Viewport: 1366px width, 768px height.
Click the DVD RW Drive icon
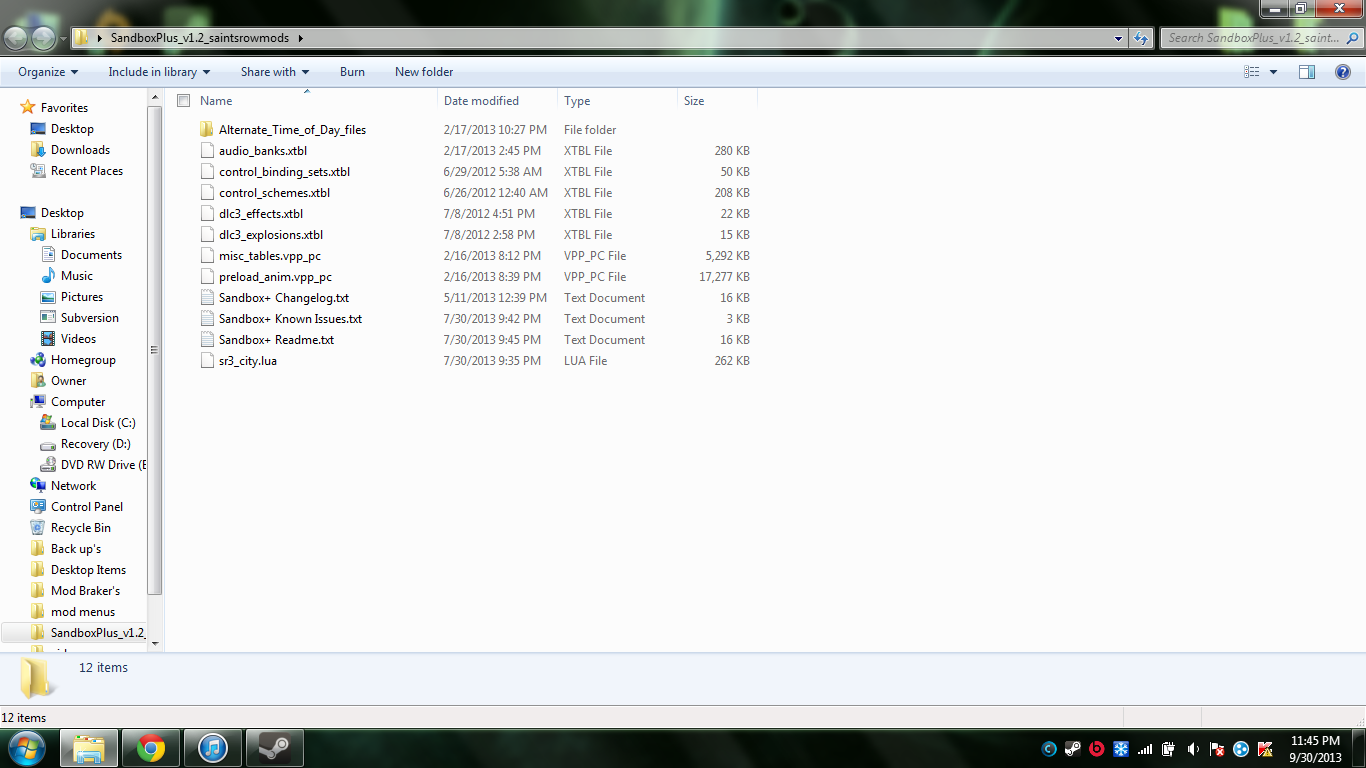[48, 465]
